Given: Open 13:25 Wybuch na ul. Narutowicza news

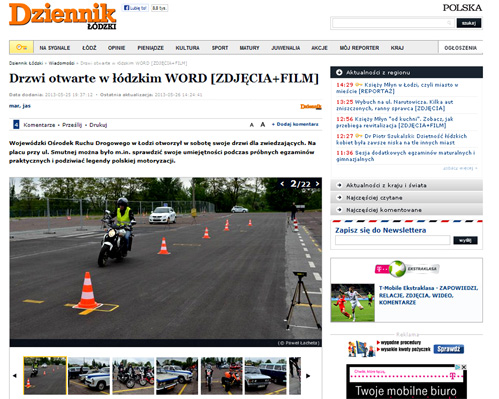Looking at the screenshot, I should [x=395, y=105].
